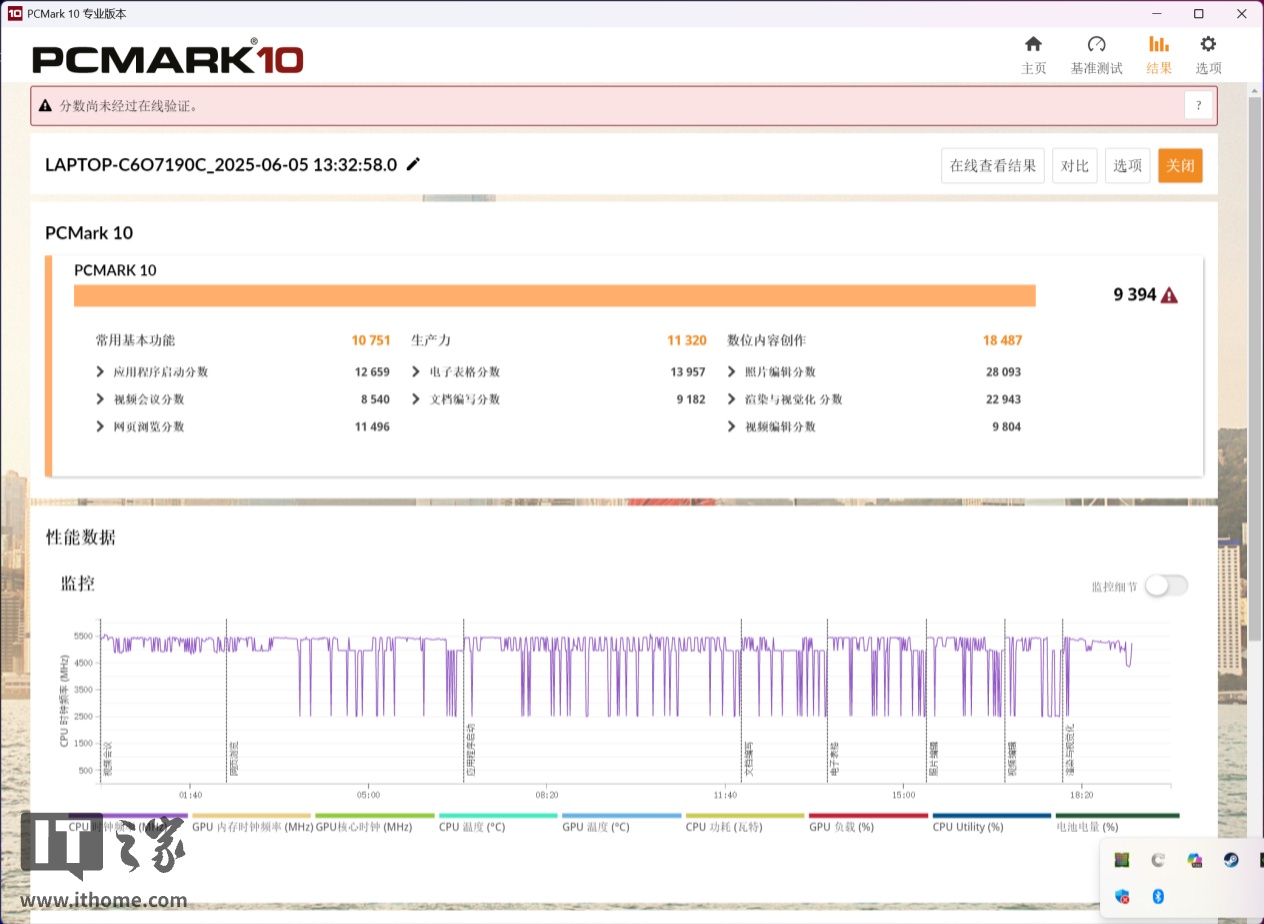Click the Bluetooth tray icon
This screenshot has width=1264, height=924.
tap(1158, 896)
